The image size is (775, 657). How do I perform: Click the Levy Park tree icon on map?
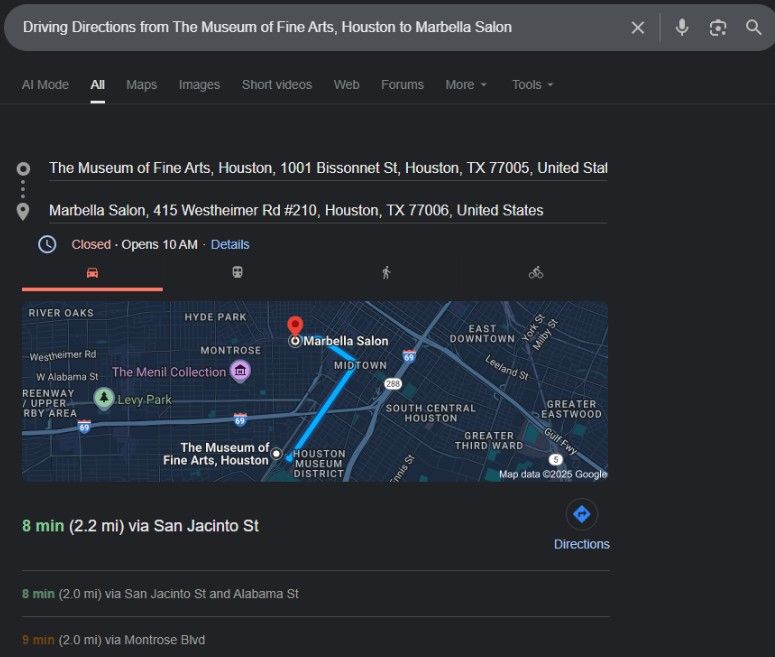(104, 398)
